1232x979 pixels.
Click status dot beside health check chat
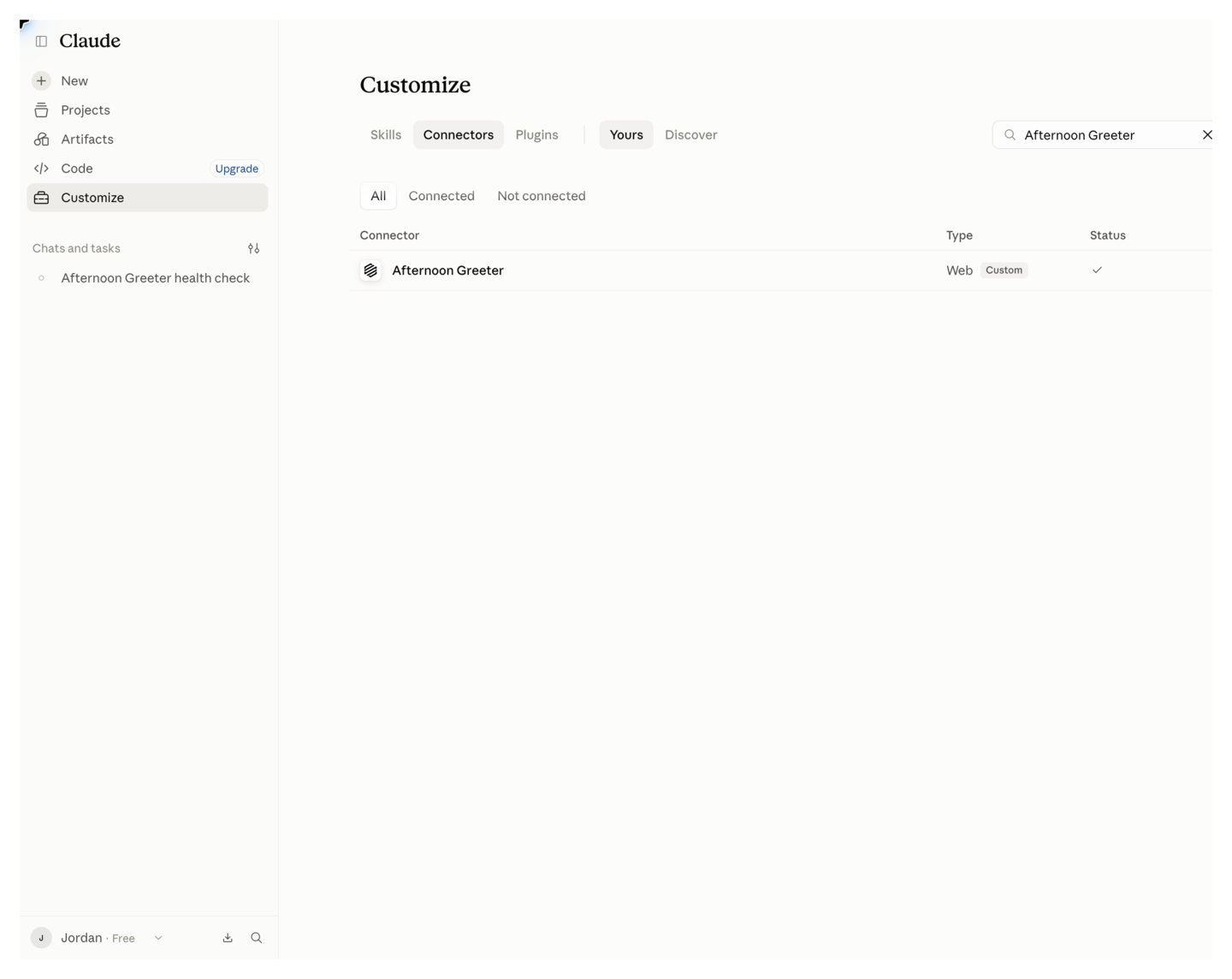[x=41, y=278]
